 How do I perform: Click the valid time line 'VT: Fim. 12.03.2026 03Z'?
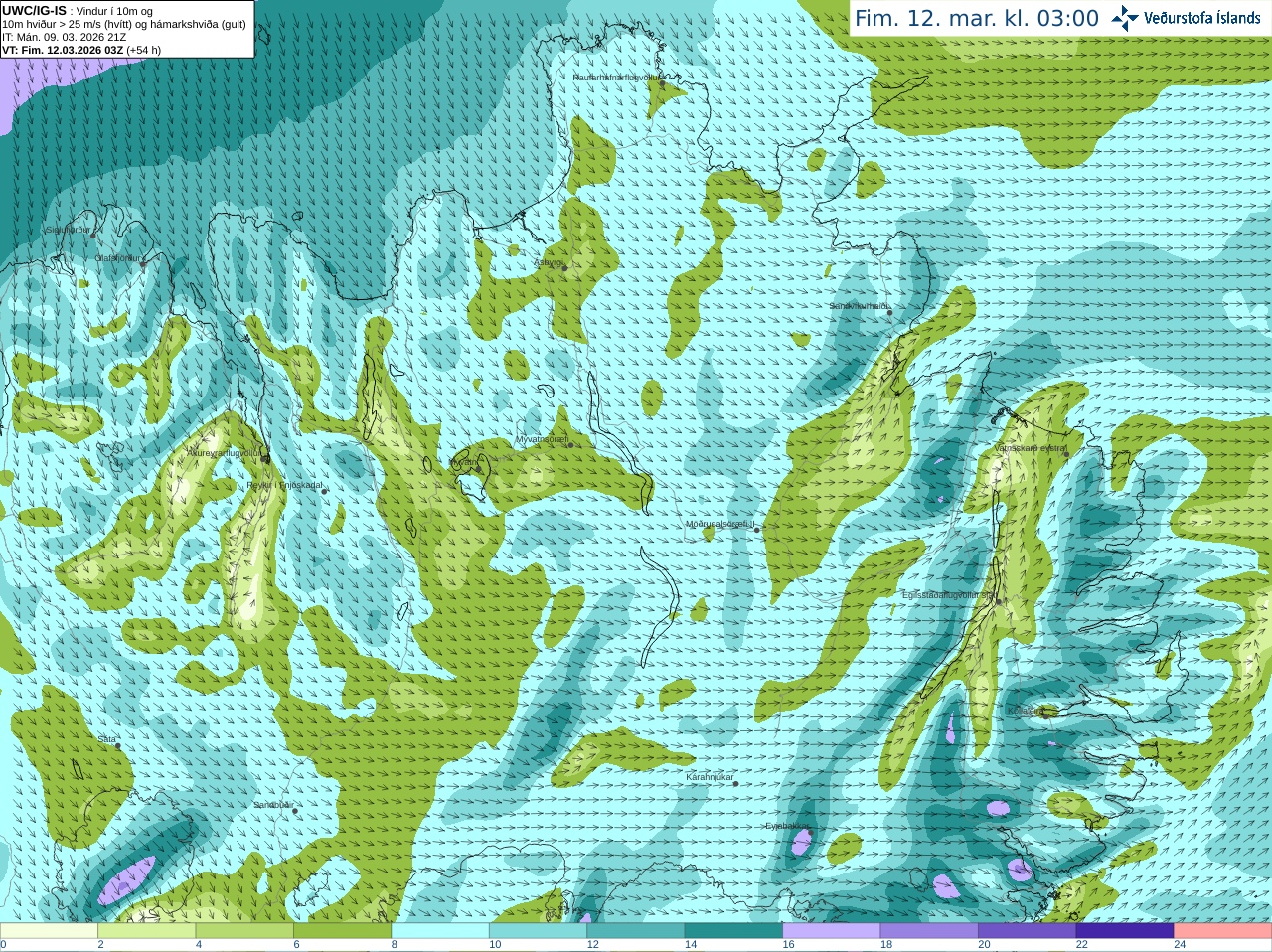[x=80, y=50]
